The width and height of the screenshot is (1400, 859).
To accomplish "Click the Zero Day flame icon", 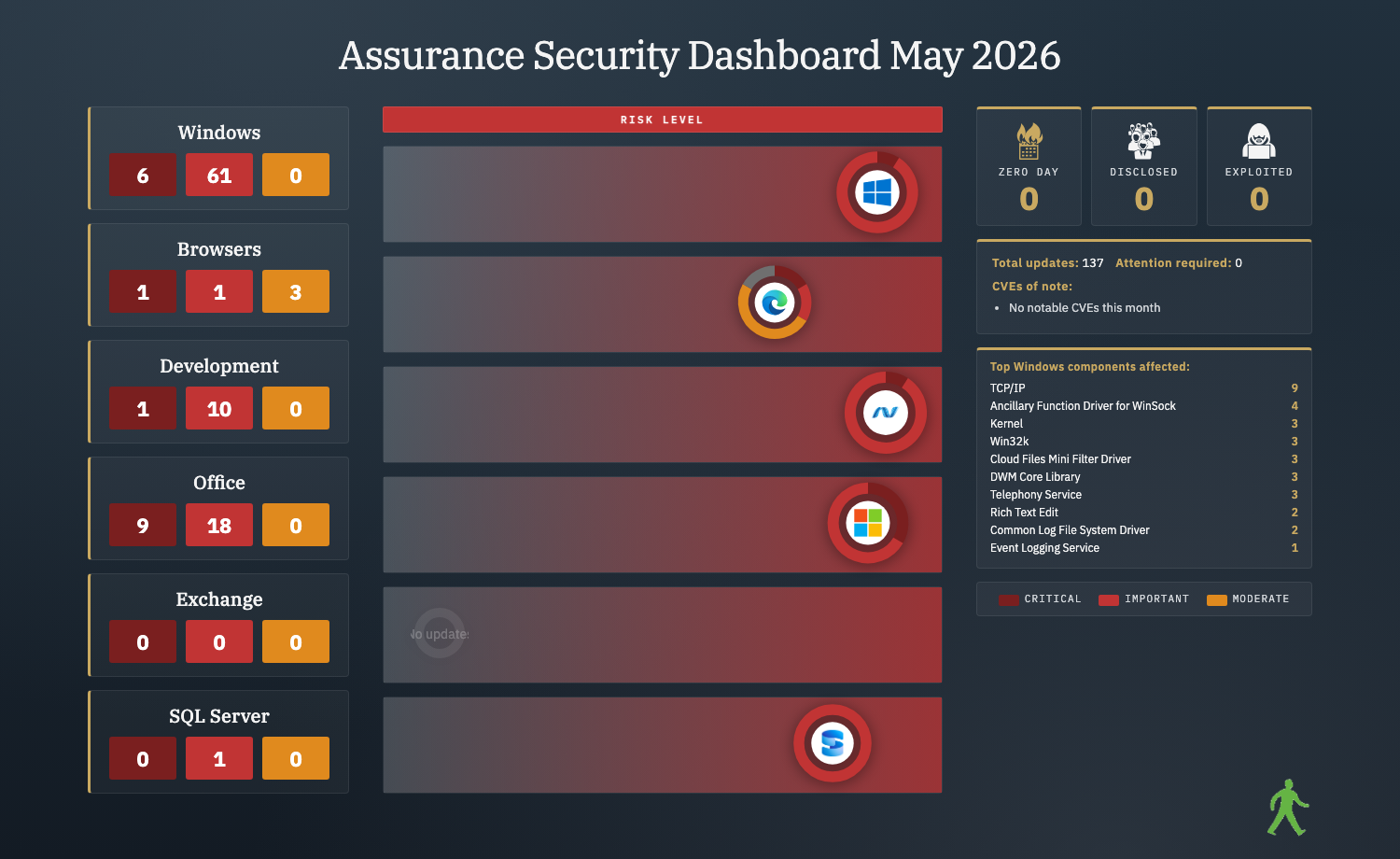I will point(1029,142).
